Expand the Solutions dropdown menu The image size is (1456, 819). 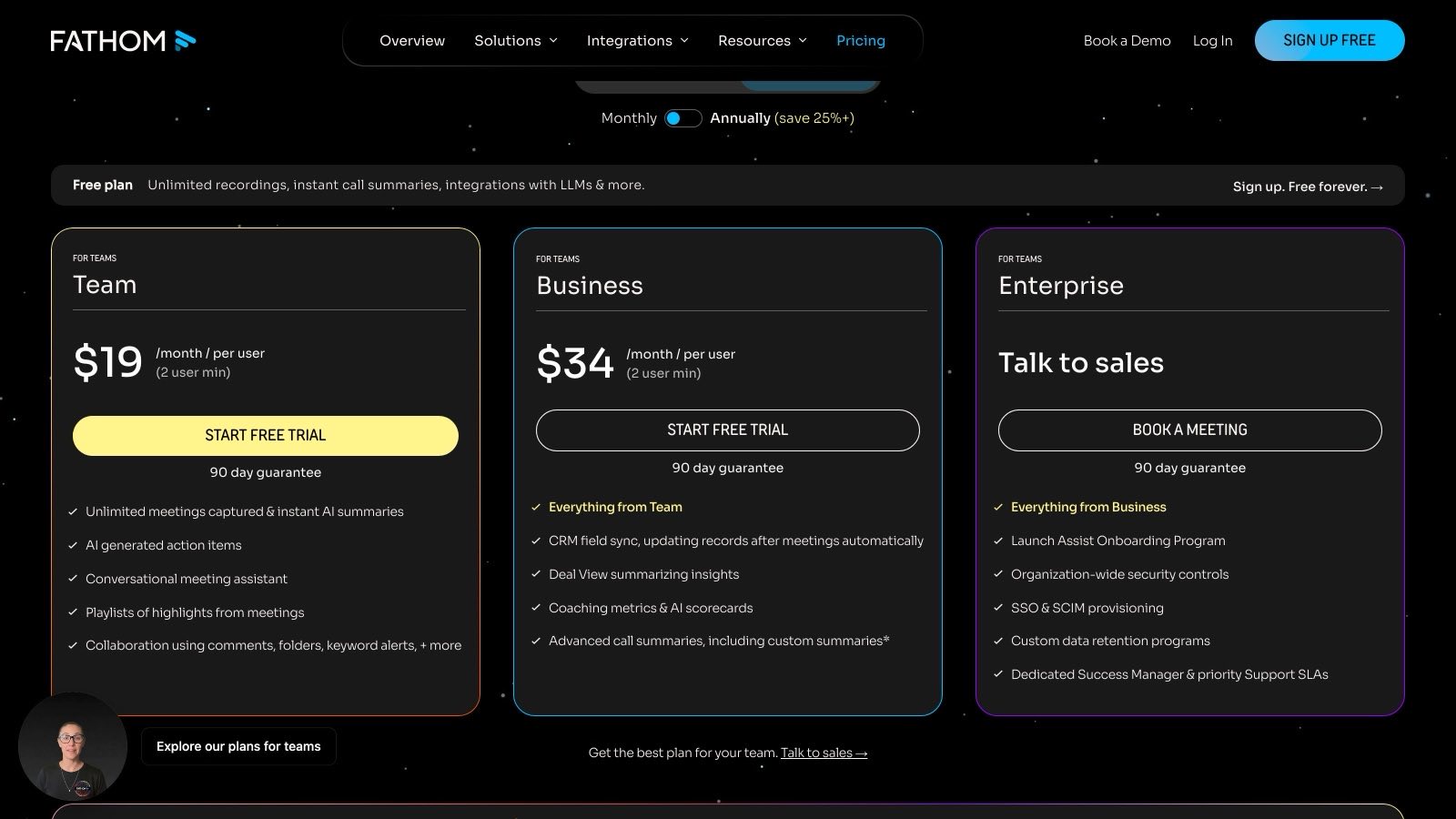point(516,40)
